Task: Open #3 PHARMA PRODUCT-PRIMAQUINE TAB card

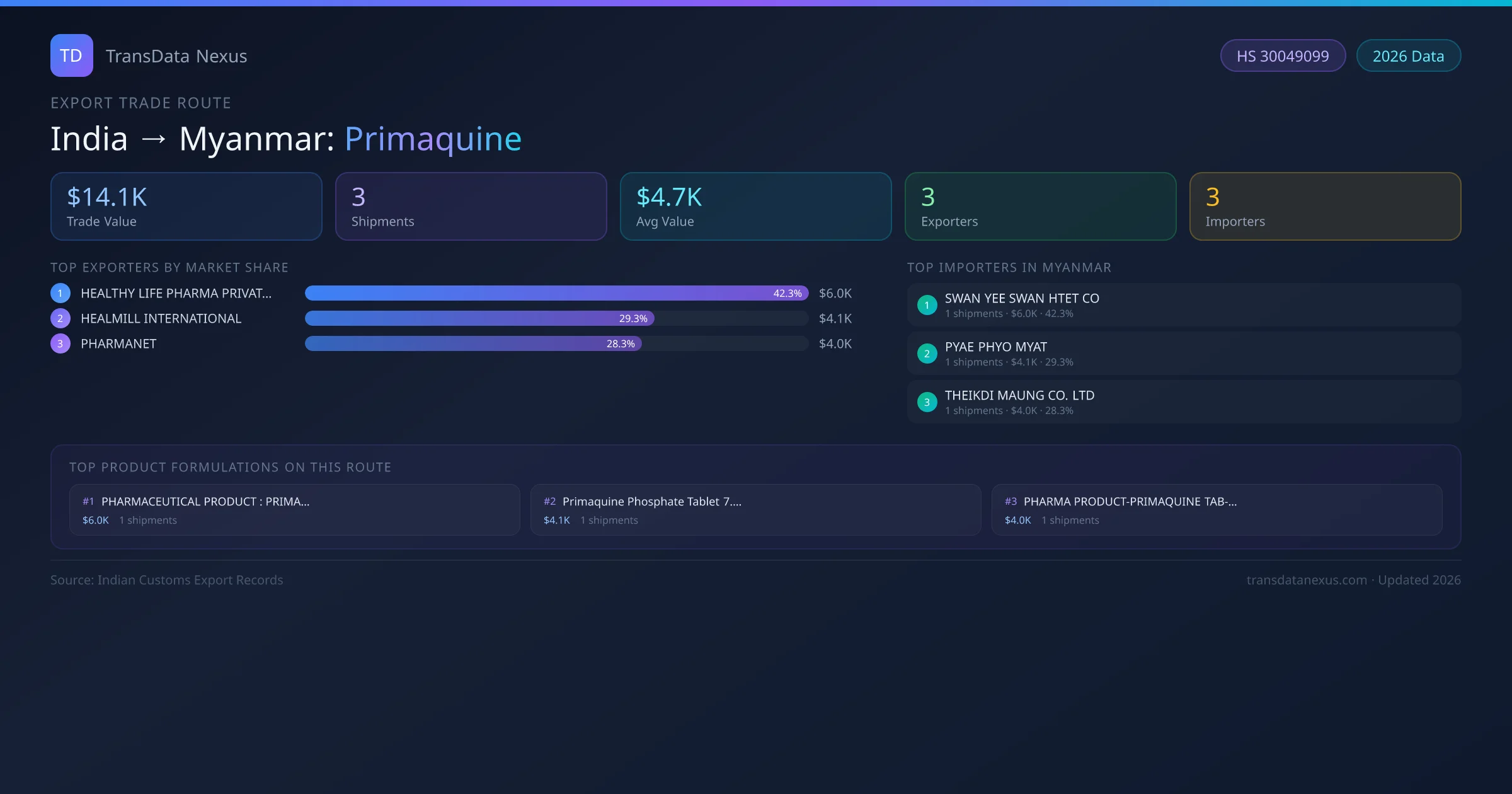Action: point(1217,510)
